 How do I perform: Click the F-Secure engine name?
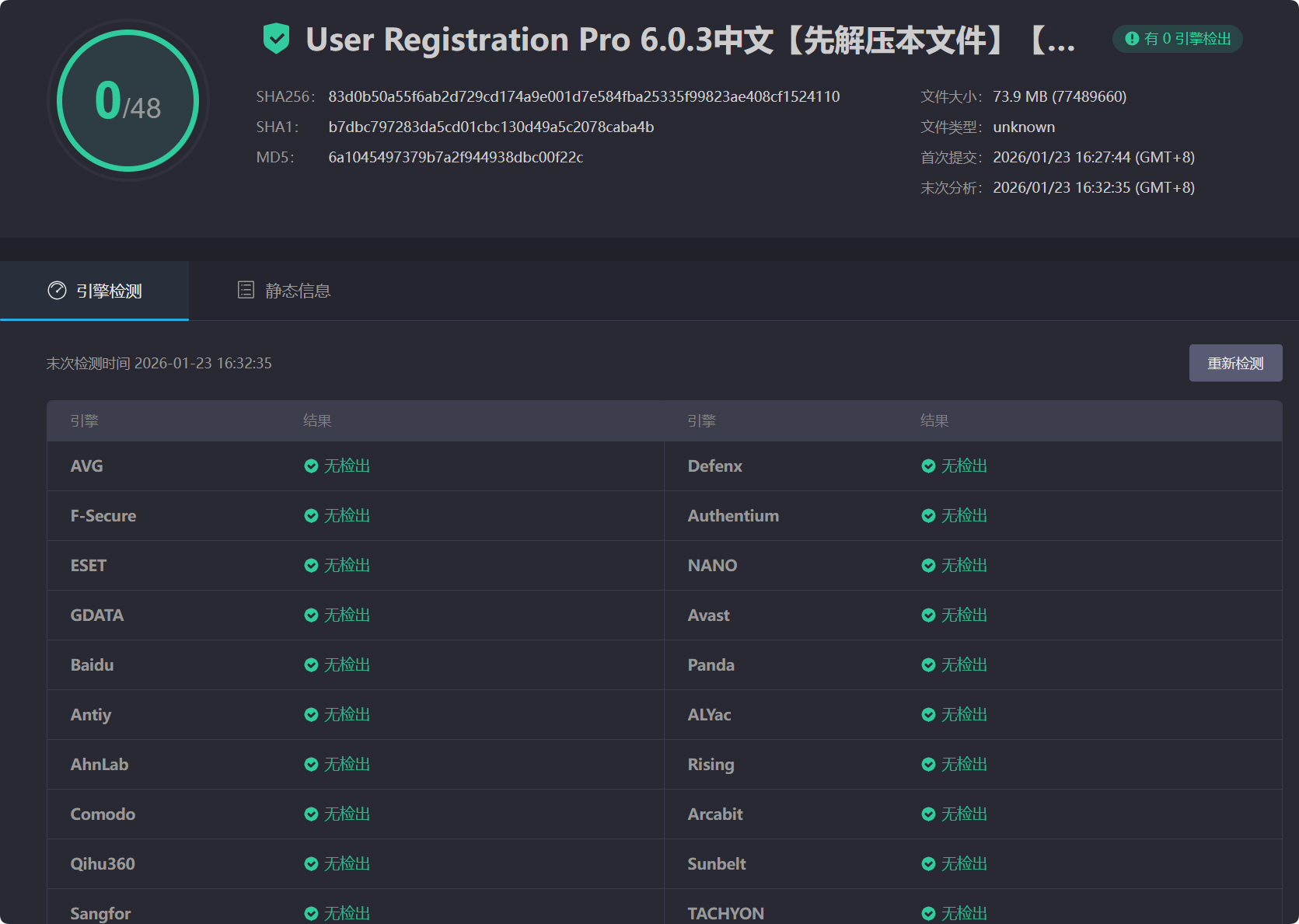tap(103, 516)
